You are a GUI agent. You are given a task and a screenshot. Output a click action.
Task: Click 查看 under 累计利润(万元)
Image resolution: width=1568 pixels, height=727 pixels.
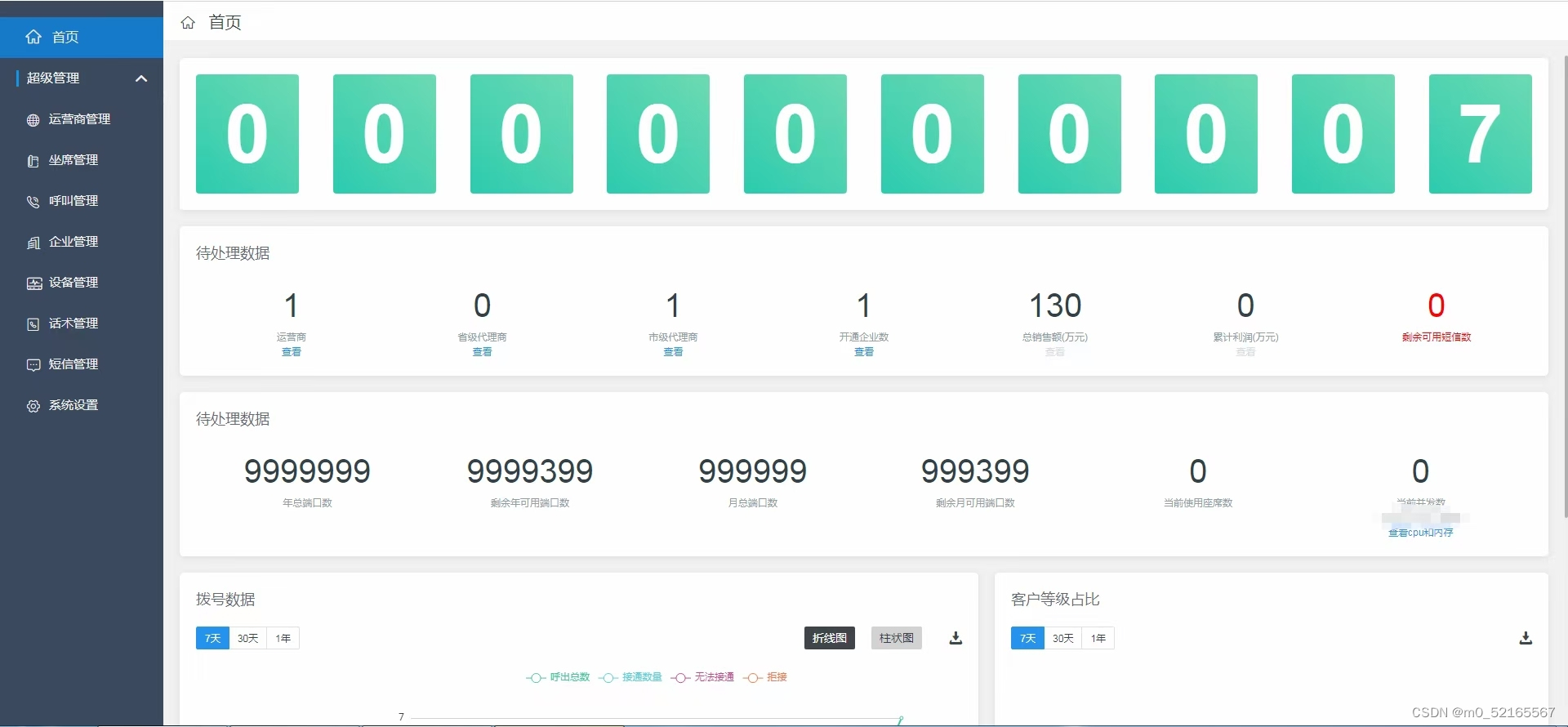1245,352
